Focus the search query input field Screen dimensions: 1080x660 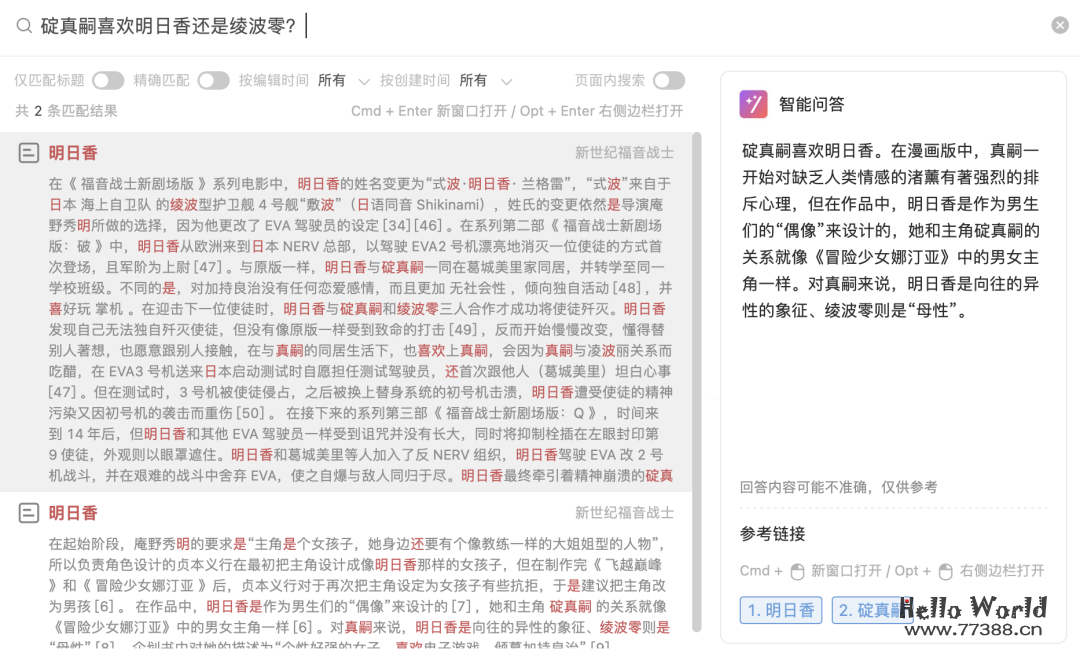pyautogui.click(x=537, y=26)
